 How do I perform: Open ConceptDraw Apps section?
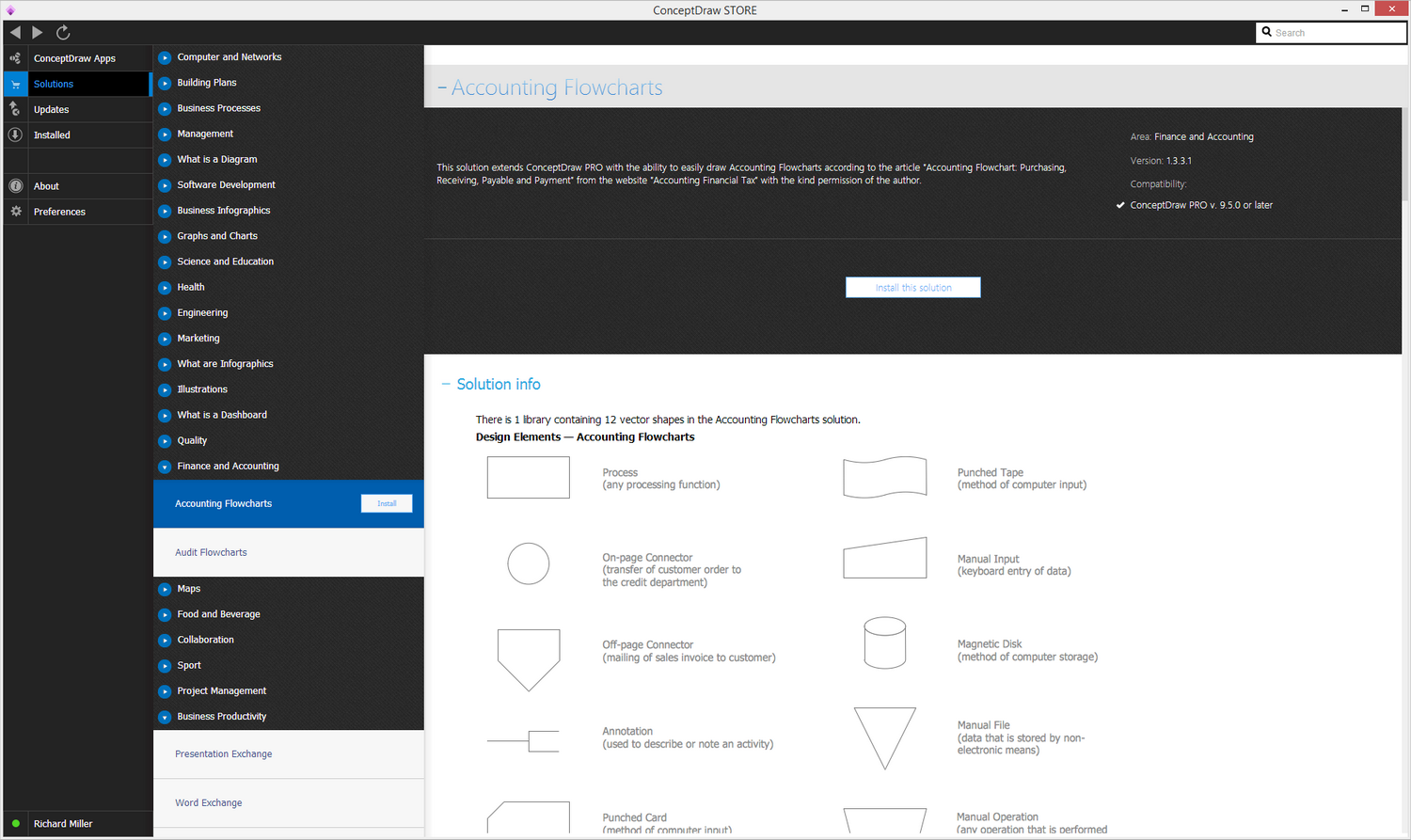(x=75, y=58)
